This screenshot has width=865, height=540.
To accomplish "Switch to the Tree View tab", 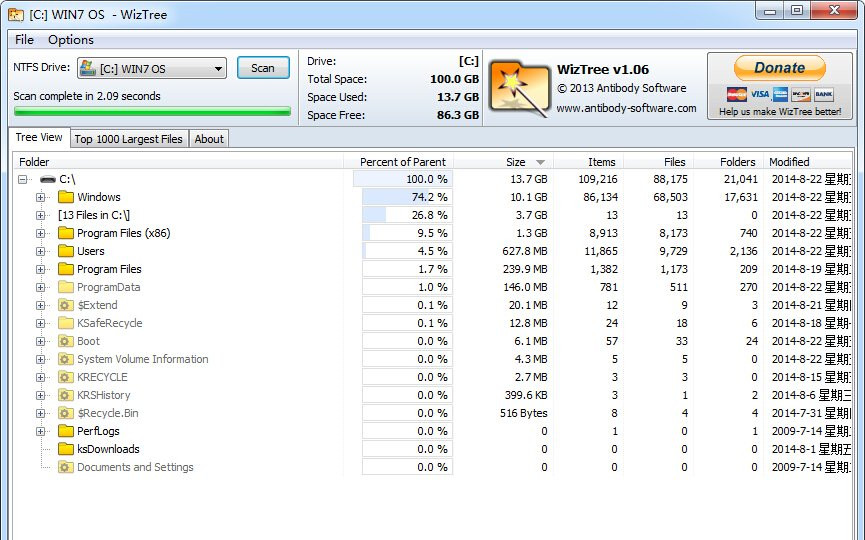I will tap(39, 137).
